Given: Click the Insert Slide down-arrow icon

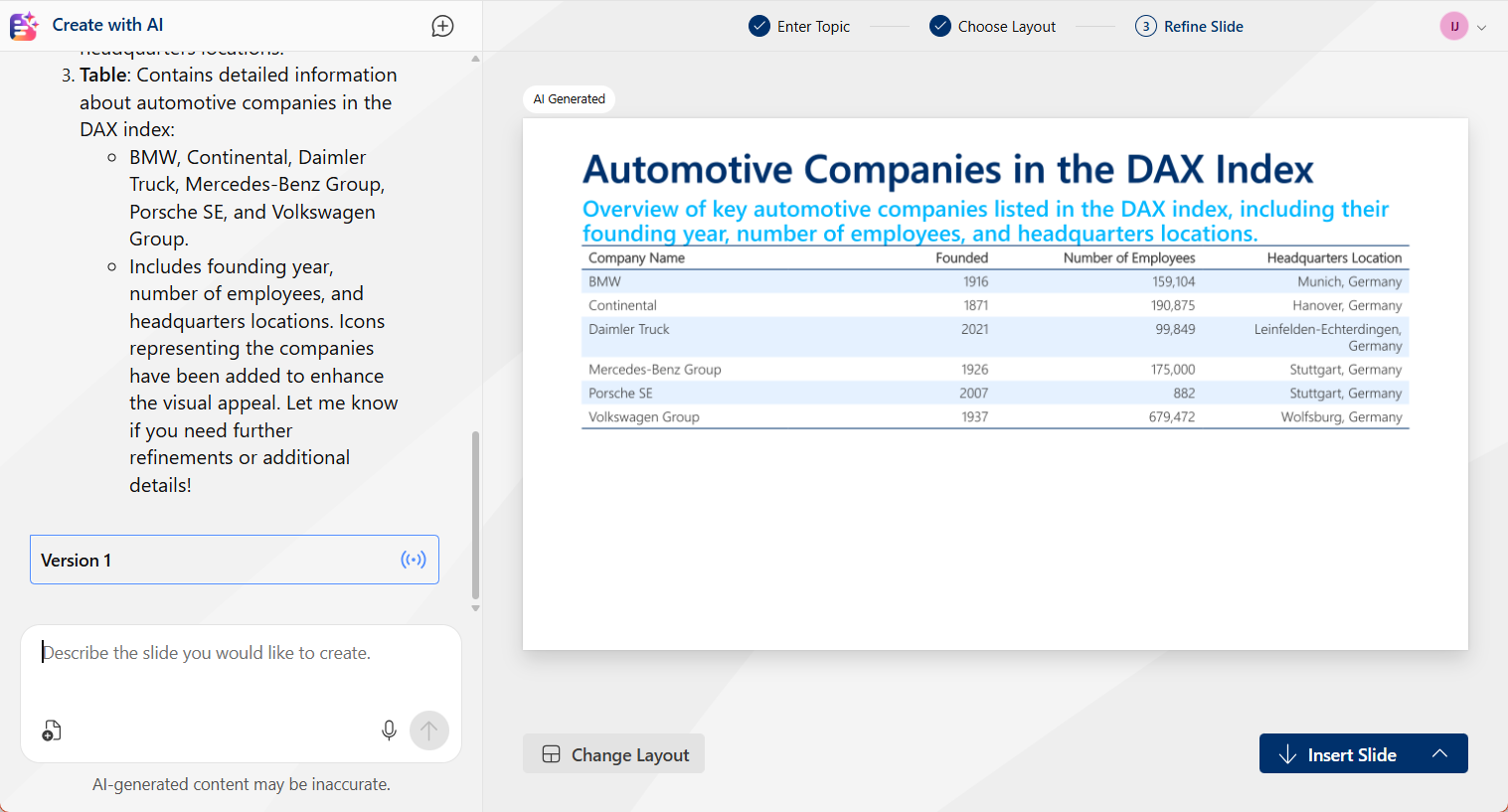Looking at the screenshot, I should [1287, 754].
